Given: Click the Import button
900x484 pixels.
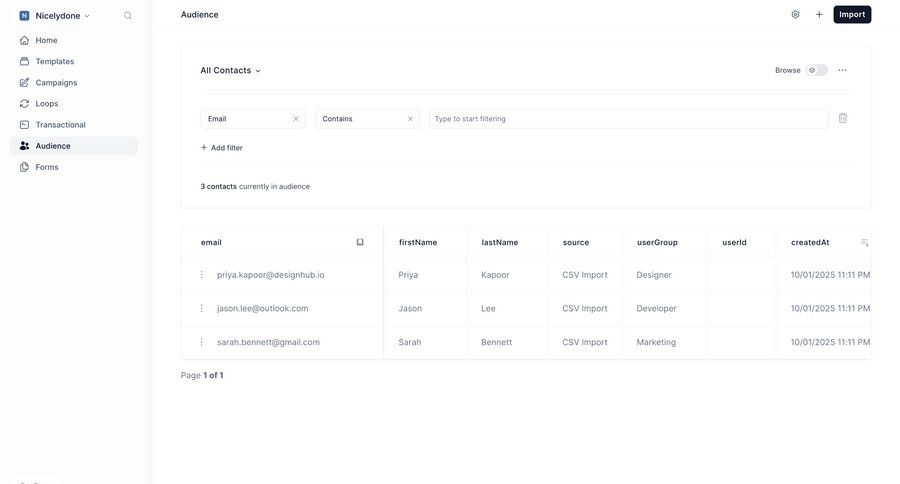Looking at the screenshot, I should [852, 14].
